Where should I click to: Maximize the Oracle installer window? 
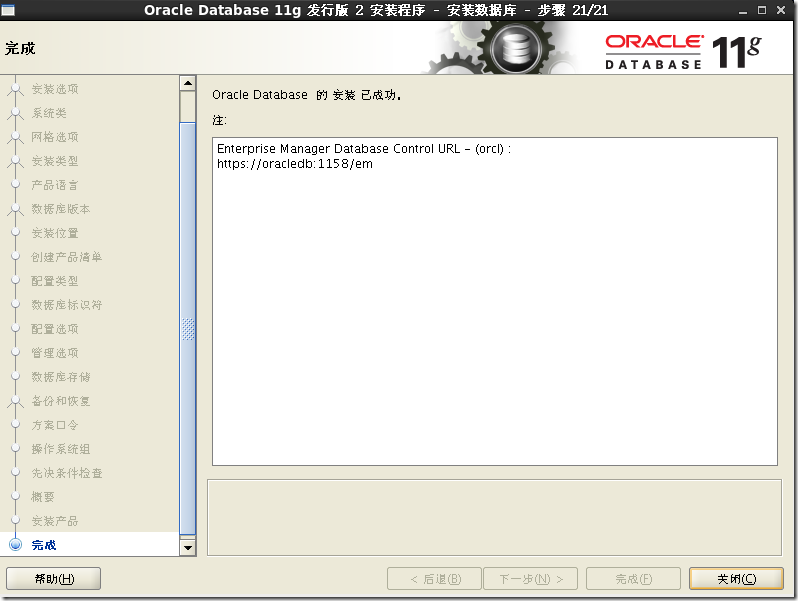[762, 10]
